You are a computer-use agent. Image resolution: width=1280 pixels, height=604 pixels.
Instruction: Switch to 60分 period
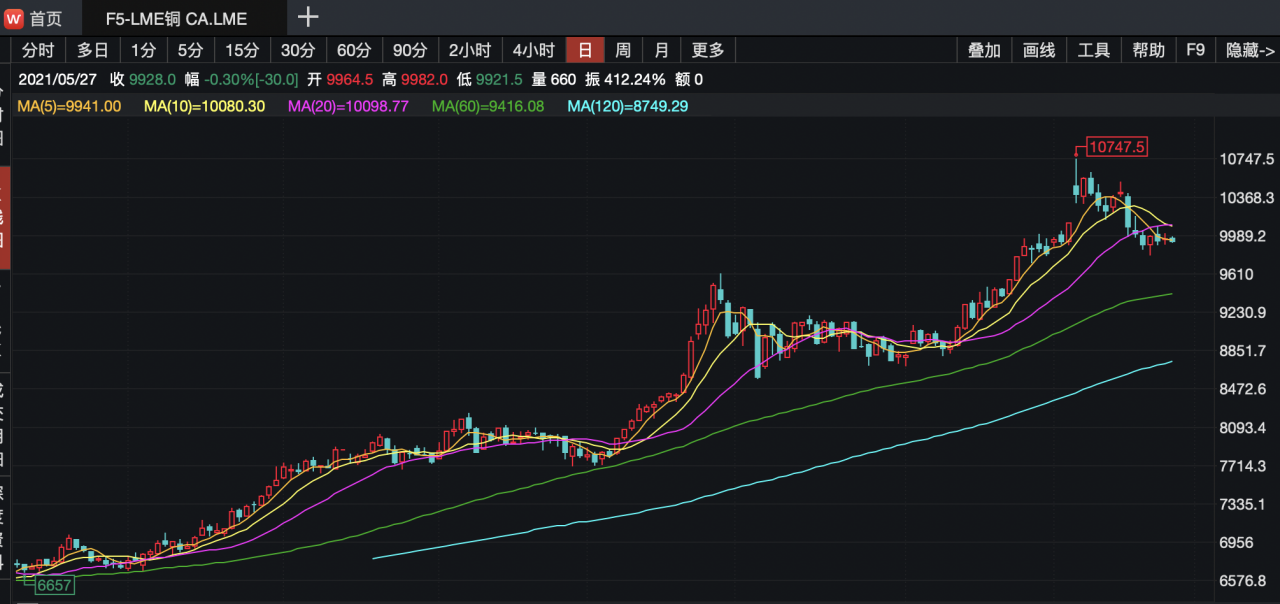(353, 50)
